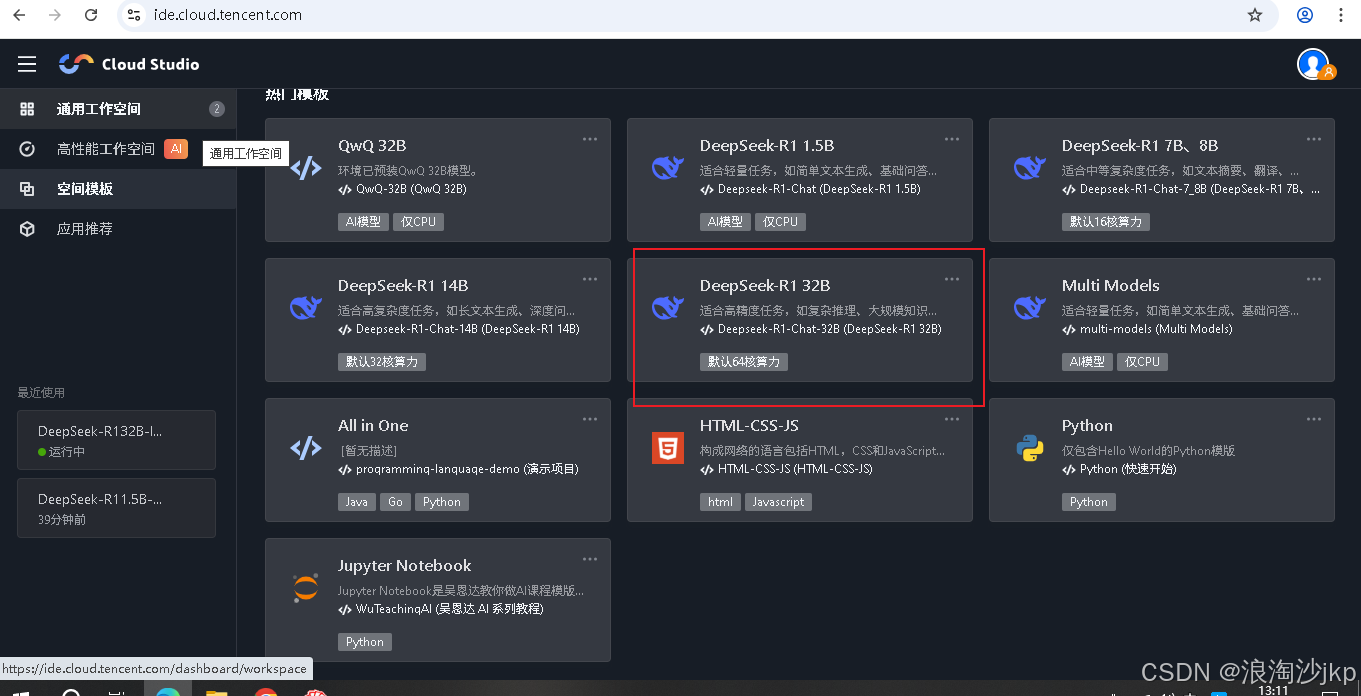Click the browser forward arrow
The image size is (1361, 696).
55,15
